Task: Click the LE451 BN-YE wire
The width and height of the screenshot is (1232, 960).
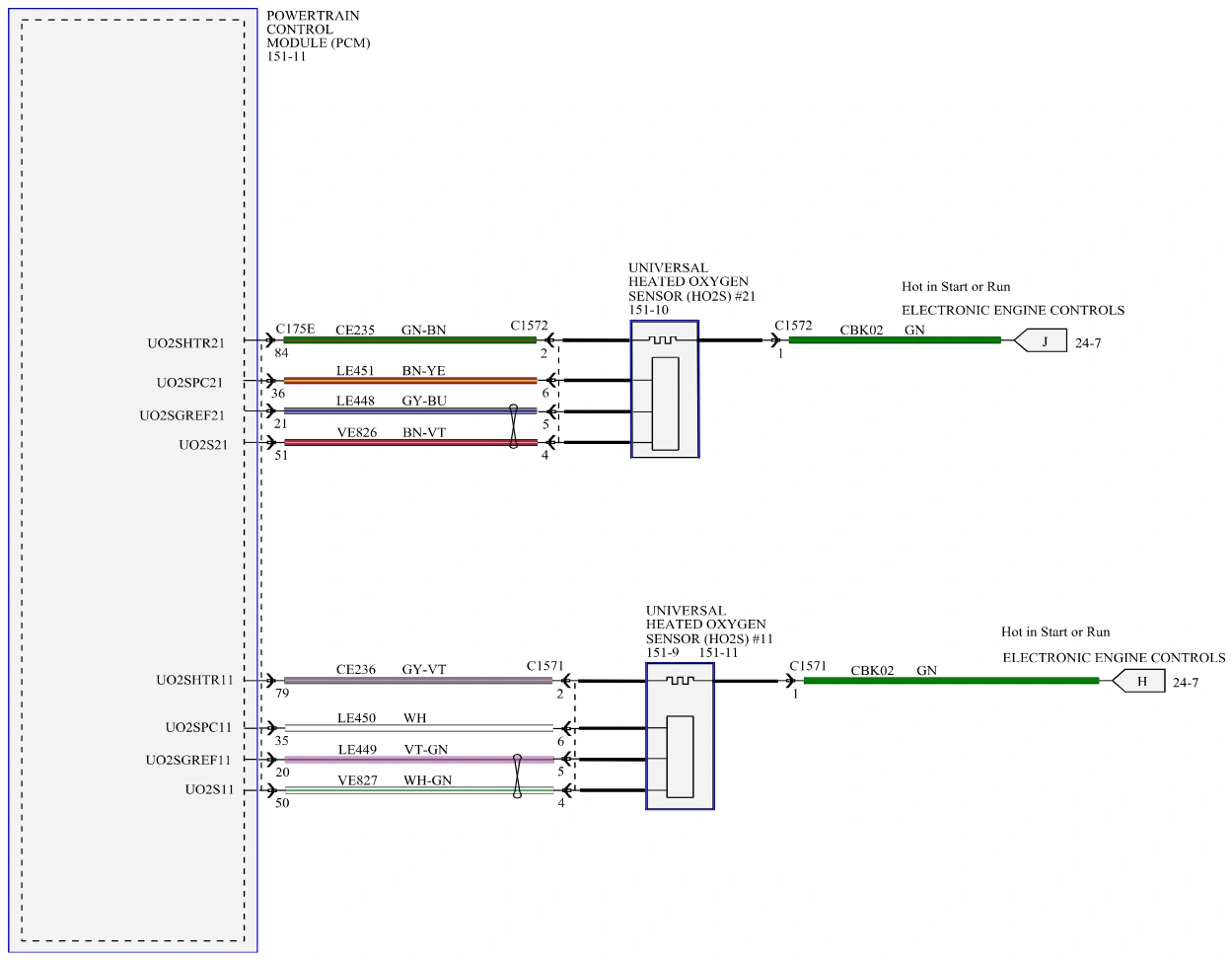Action: click(410, 380)
